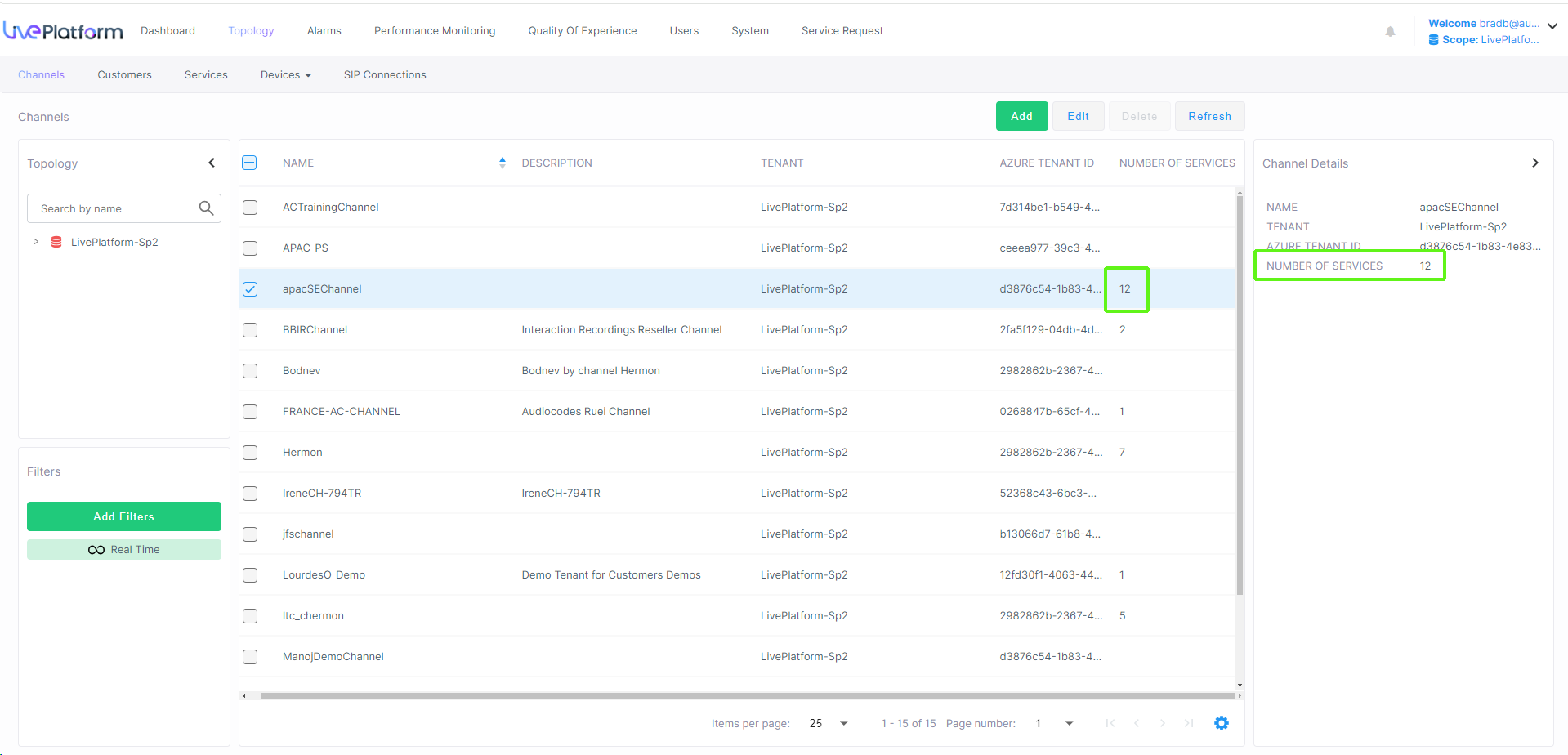1568x755 pixels.
Task: Check the Hermon row checkbox
Action: [250, 453]
